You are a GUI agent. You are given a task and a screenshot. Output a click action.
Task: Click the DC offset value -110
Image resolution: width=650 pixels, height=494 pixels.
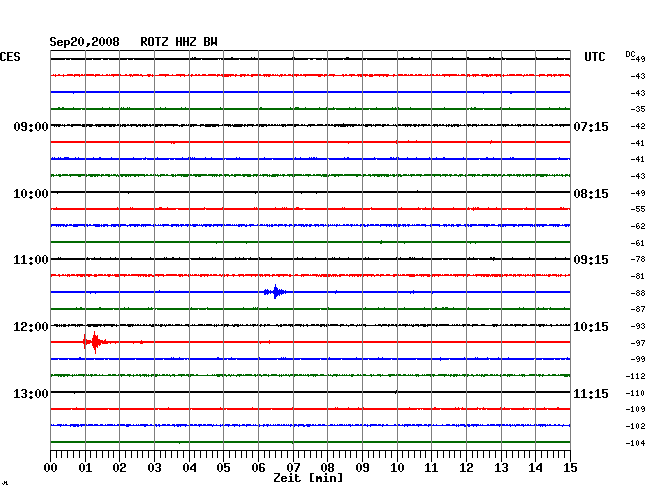coord(635,393)
